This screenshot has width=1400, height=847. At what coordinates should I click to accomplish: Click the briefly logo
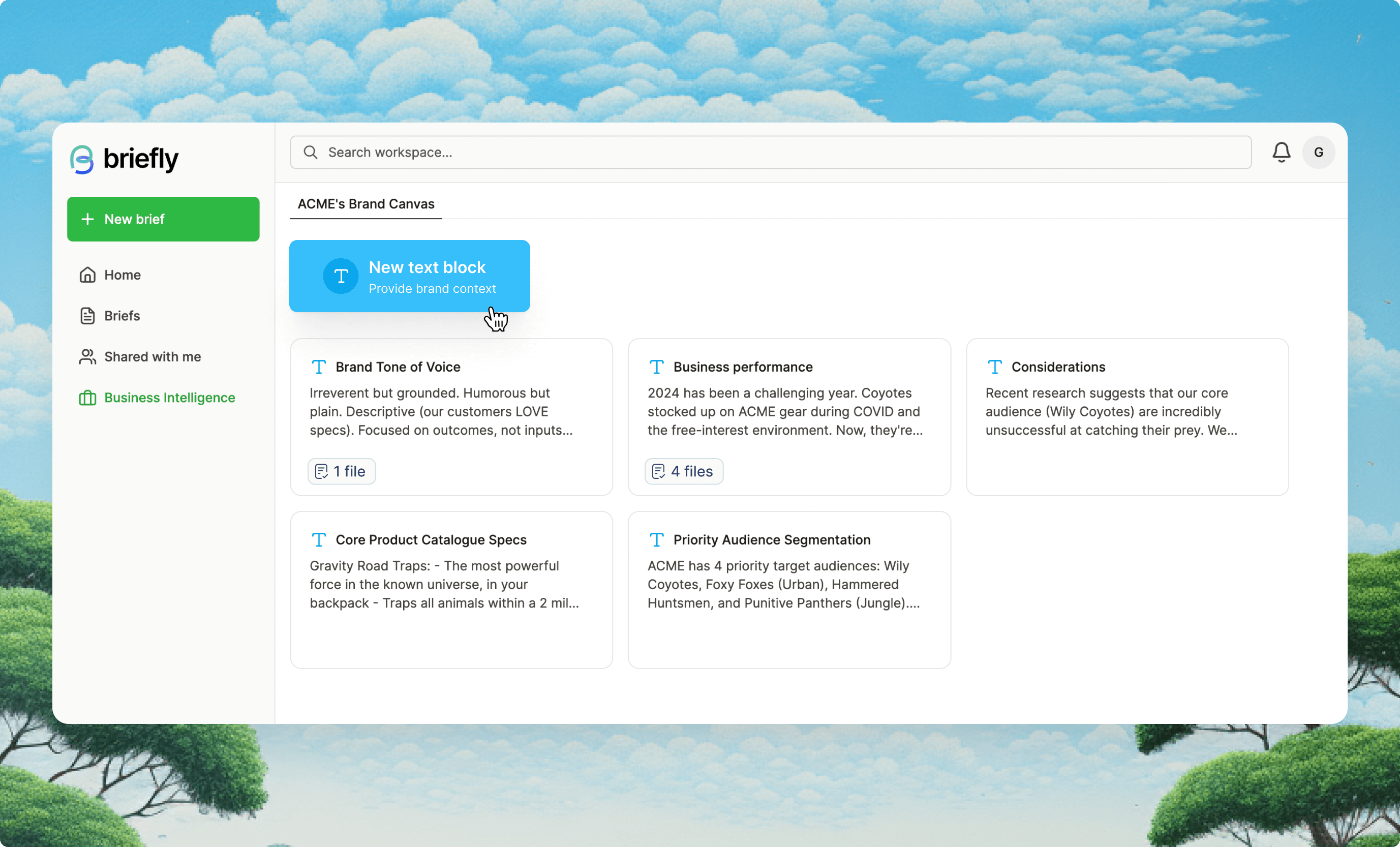coord(124,159)
